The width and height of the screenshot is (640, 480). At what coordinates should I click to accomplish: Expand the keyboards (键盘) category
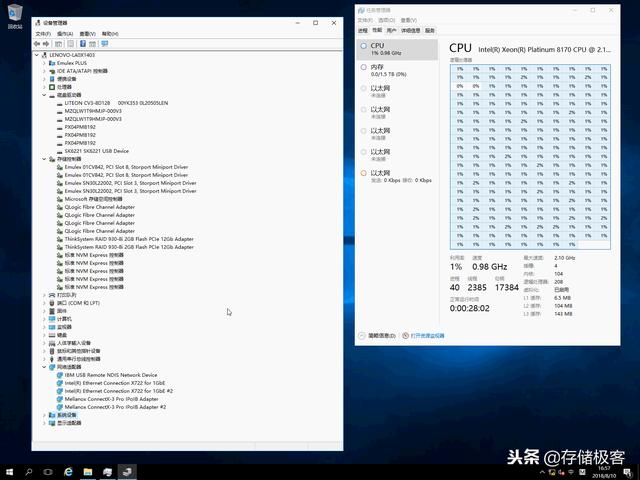tap(44, 335)
